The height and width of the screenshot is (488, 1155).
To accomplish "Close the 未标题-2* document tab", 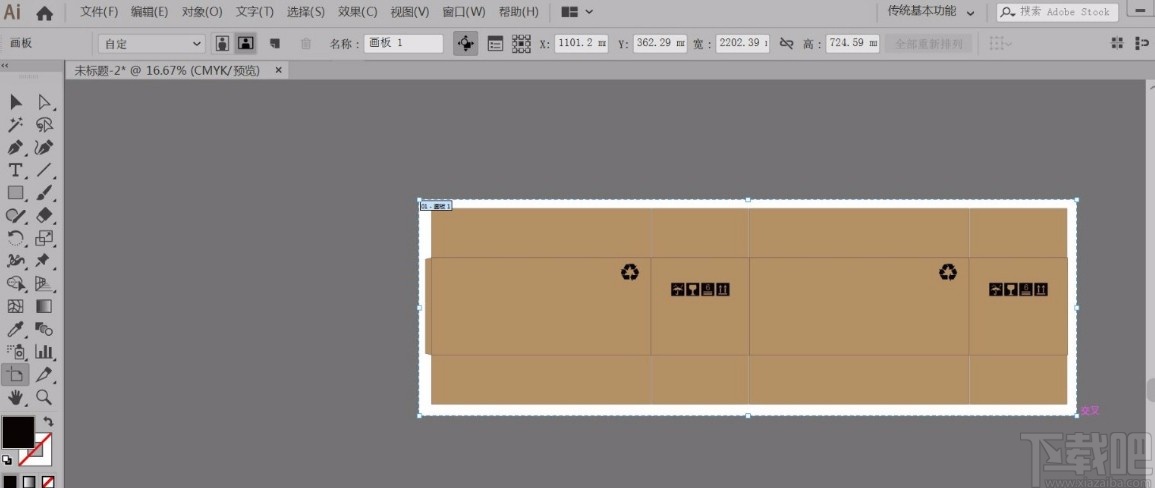I will pos(278,71).
